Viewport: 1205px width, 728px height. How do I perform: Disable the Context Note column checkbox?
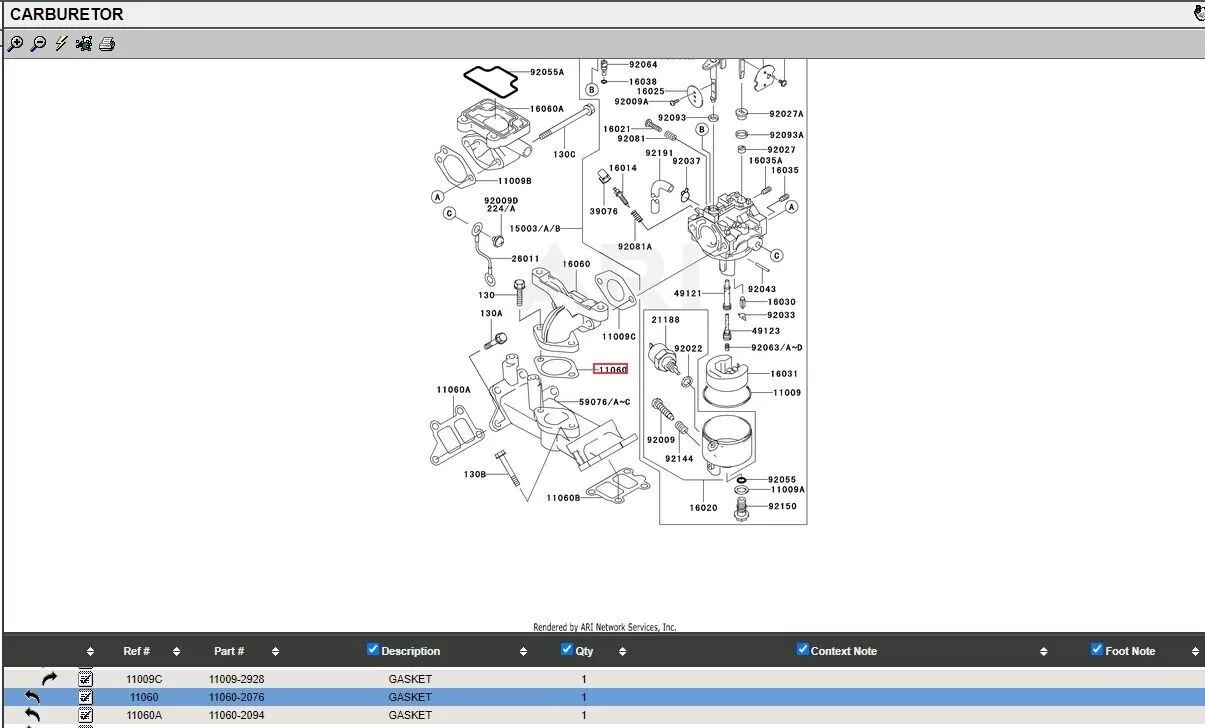tap(802, 650)
